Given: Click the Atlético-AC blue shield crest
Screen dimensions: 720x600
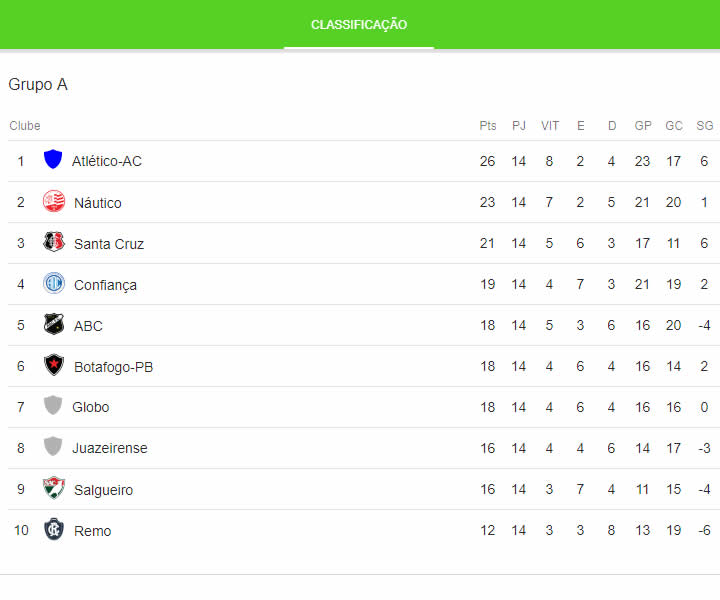Looking at the screenshot, I should click(53, 160).
